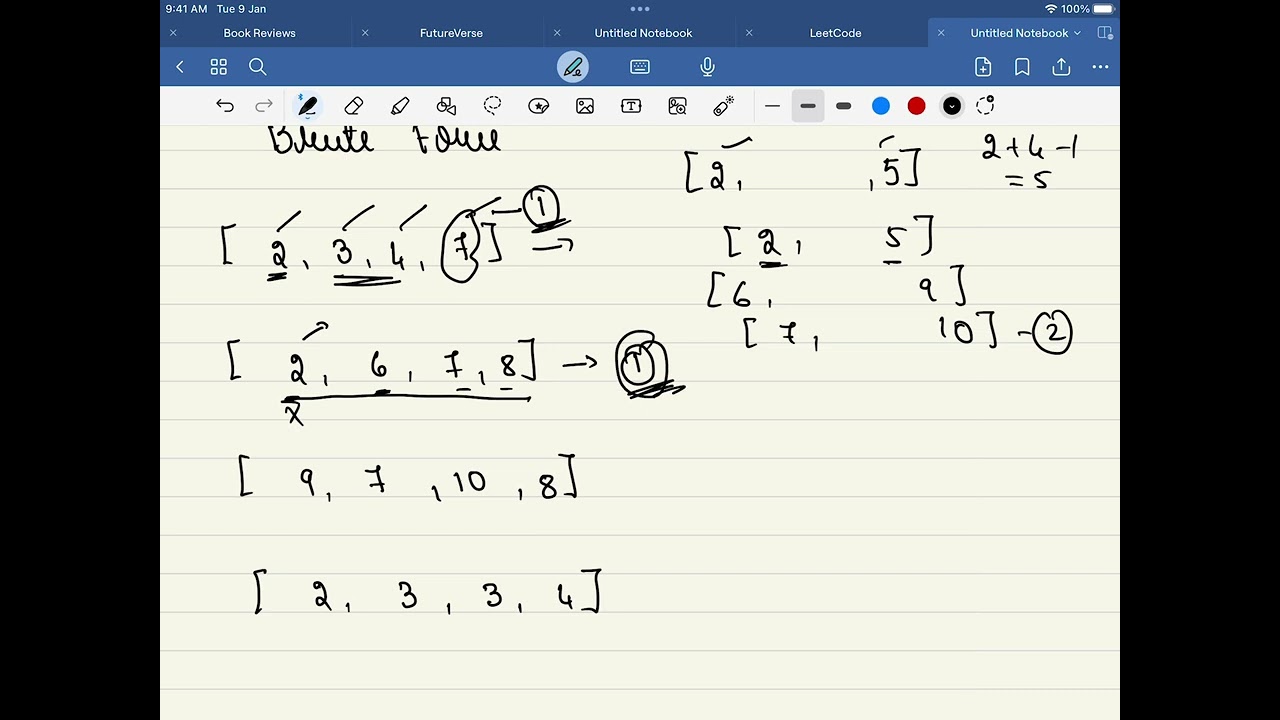
Task: Choose the thick stroke width
Action: (x=843, y=106)
